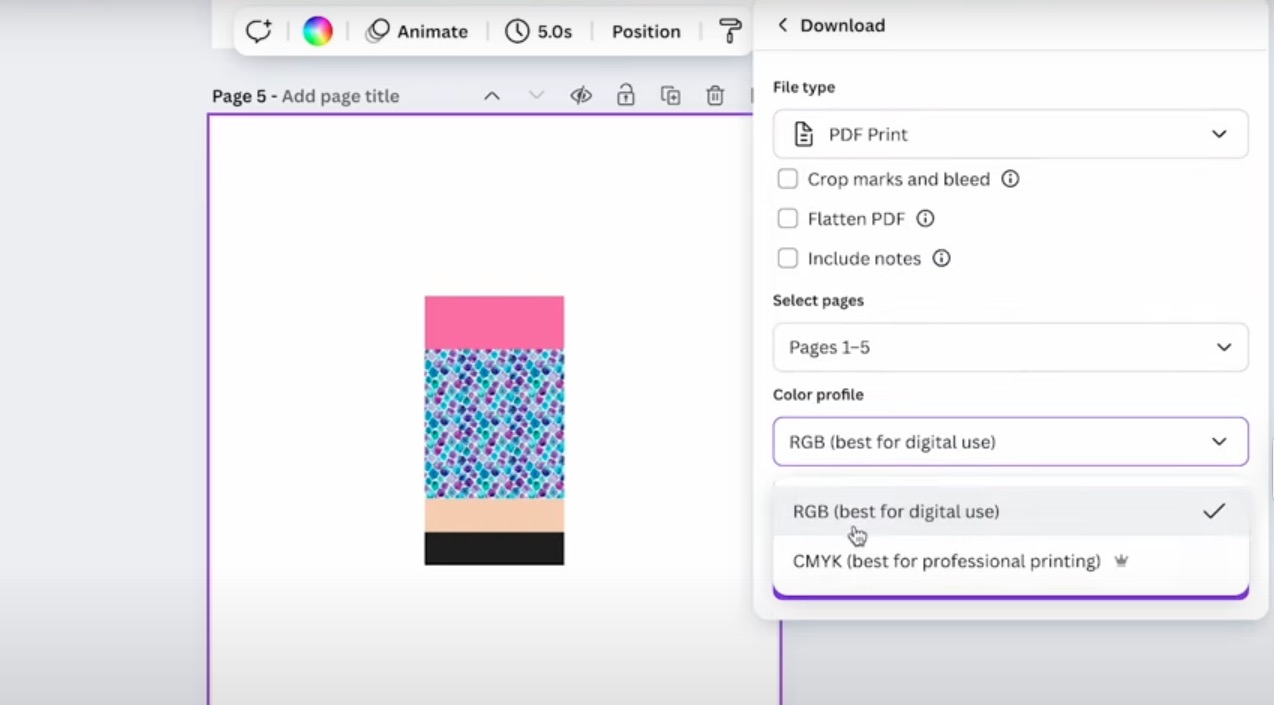This screenshot has height=705, width=1274.
Task: Delete page 5 with trash icon
Action: coord(715,96)
